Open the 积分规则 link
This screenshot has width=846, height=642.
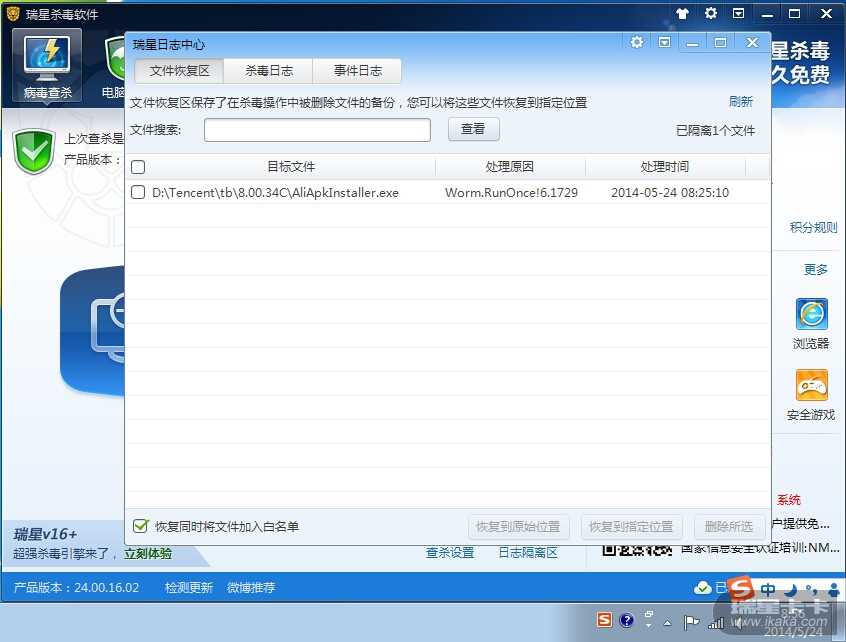814,228
